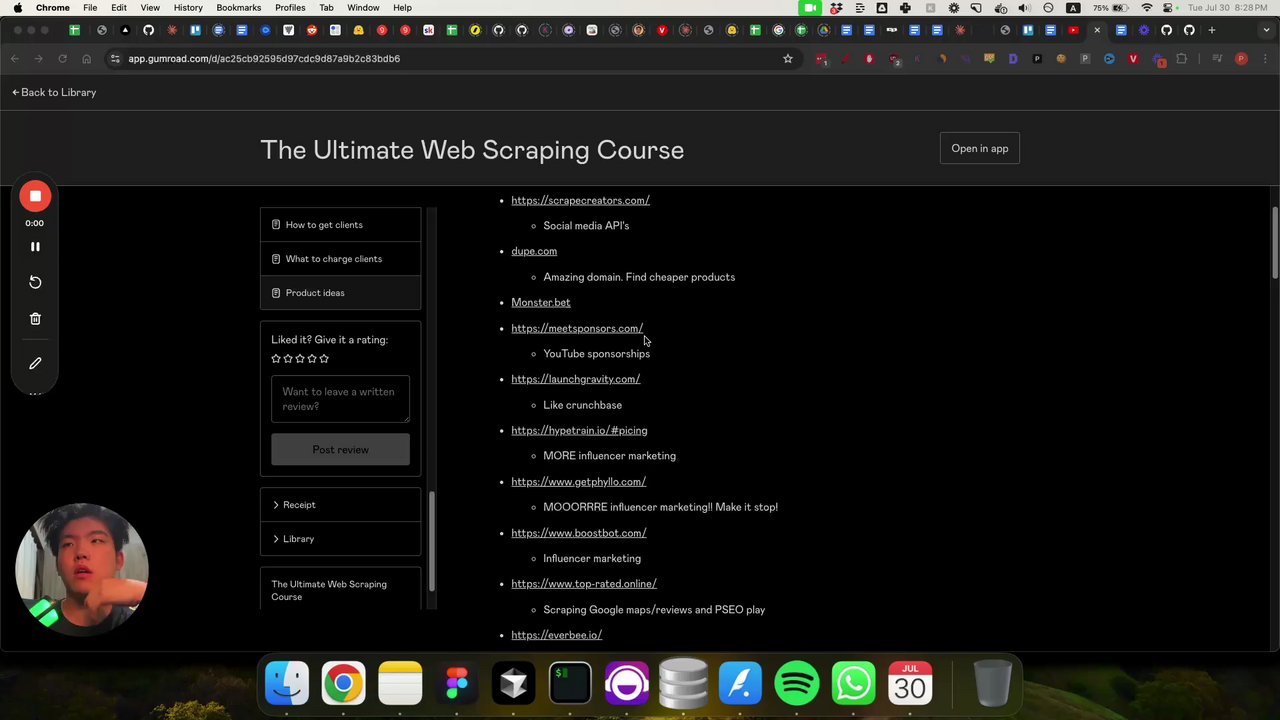
Task: Click the sidebar scrollbar thumb
Action: pyautogui.click(x=432, y=542)
